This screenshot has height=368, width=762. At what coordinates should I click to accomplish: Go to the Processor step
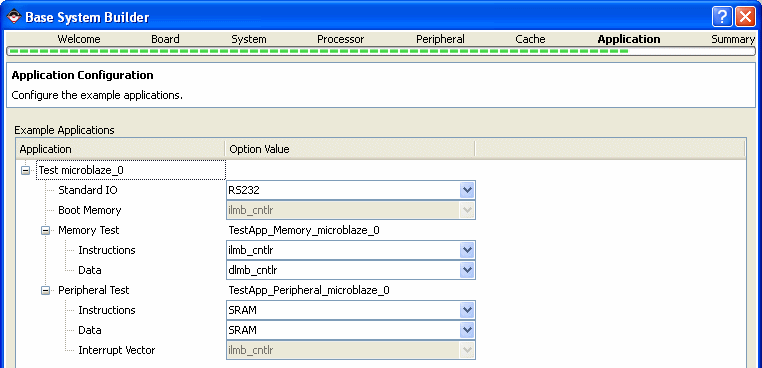point(341,39)
